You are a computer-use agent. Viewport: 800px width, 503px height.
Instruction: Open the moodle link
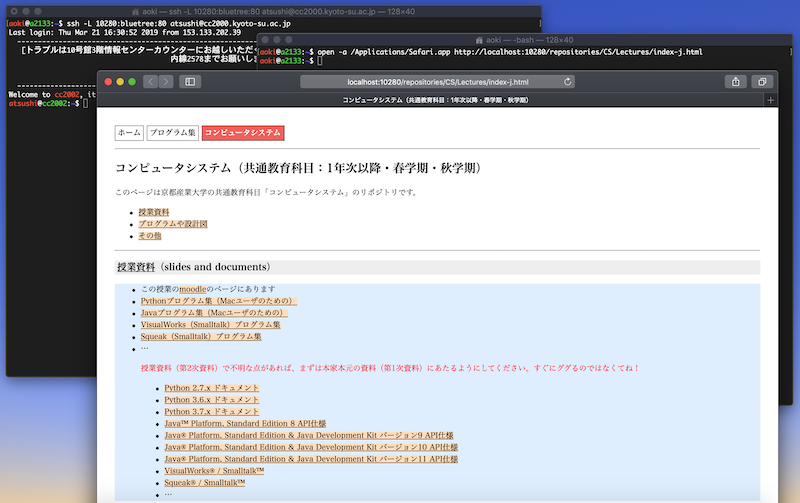[x=193, y=289]
